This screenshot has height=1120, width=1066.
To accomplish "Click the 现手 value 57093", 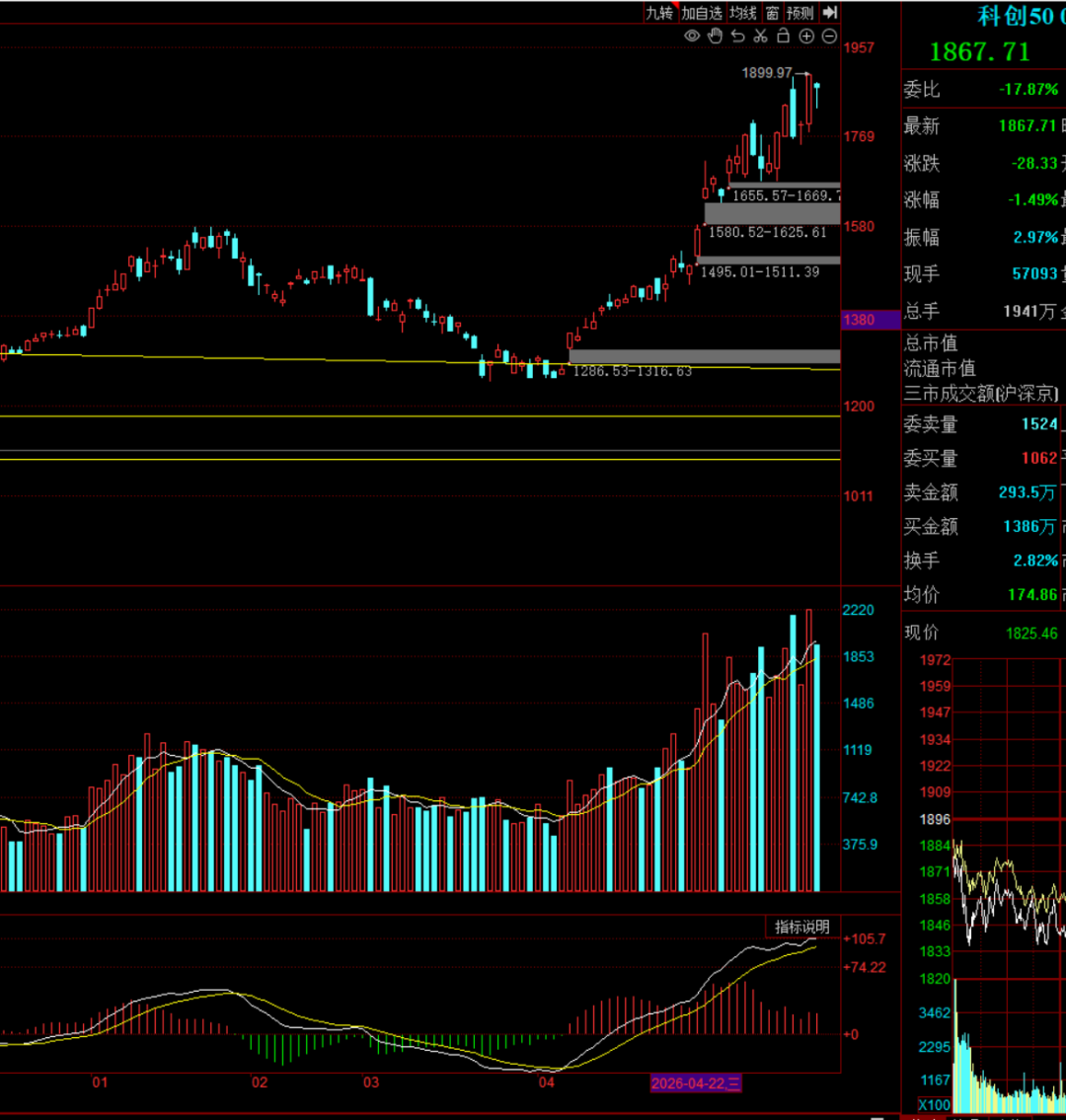I will [x=1034, y=273].
